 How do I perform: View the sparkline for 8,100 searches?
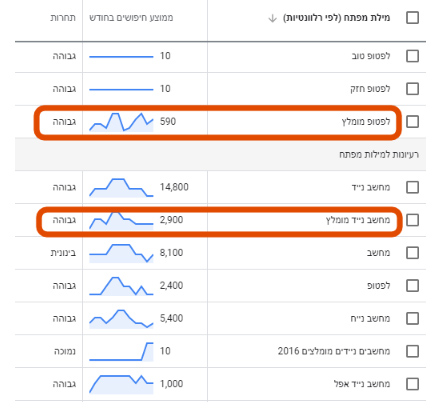point(121,253)
